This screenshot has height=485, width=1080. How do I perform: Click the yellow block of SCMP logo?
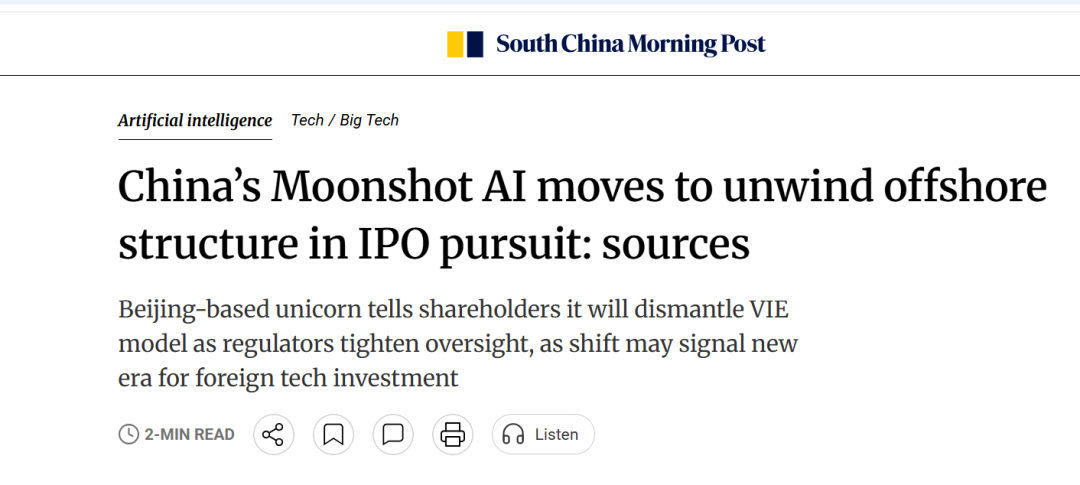(x=455, y=44)
